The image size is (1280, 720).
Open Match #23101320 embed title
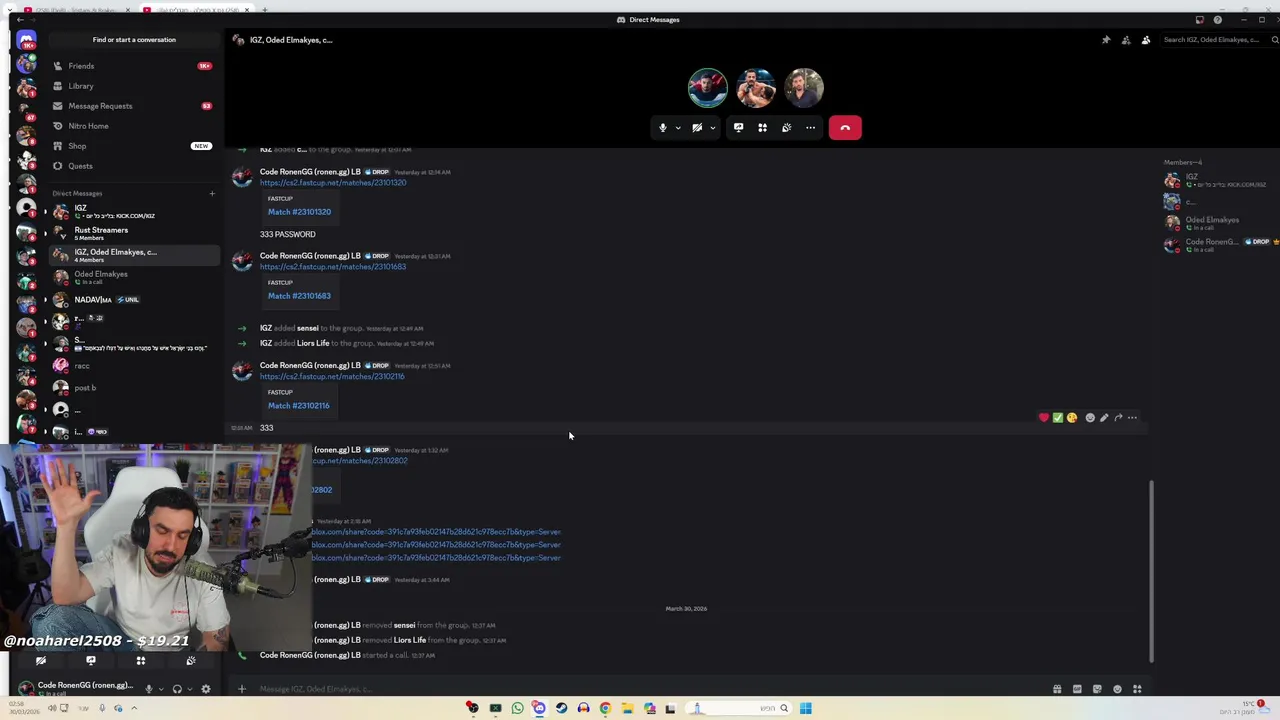click(299, 212)
